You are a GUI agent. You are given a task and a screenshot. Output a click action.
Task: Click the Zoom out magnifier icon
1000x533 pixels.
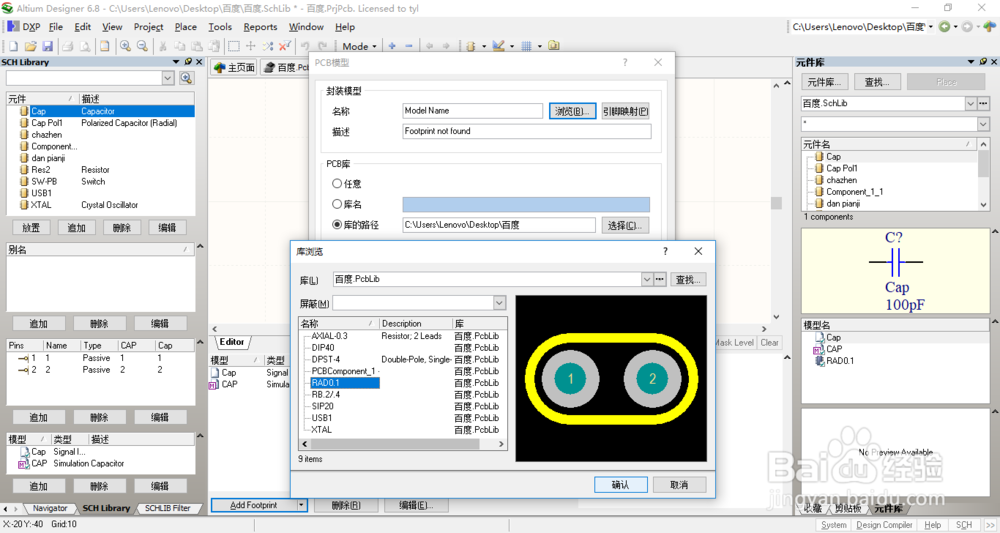[142, 46]
